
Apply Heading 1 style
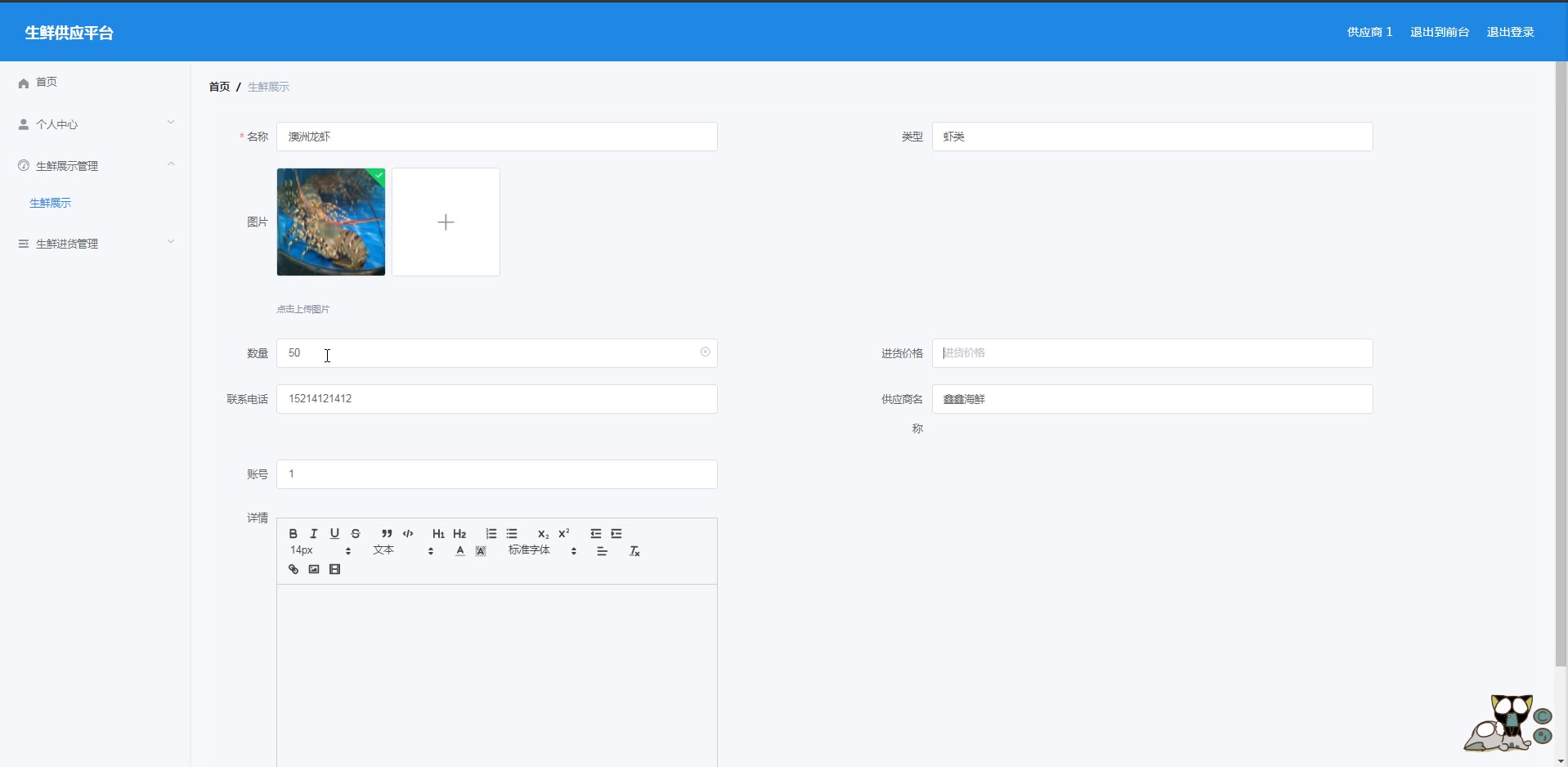click(439, 534)
